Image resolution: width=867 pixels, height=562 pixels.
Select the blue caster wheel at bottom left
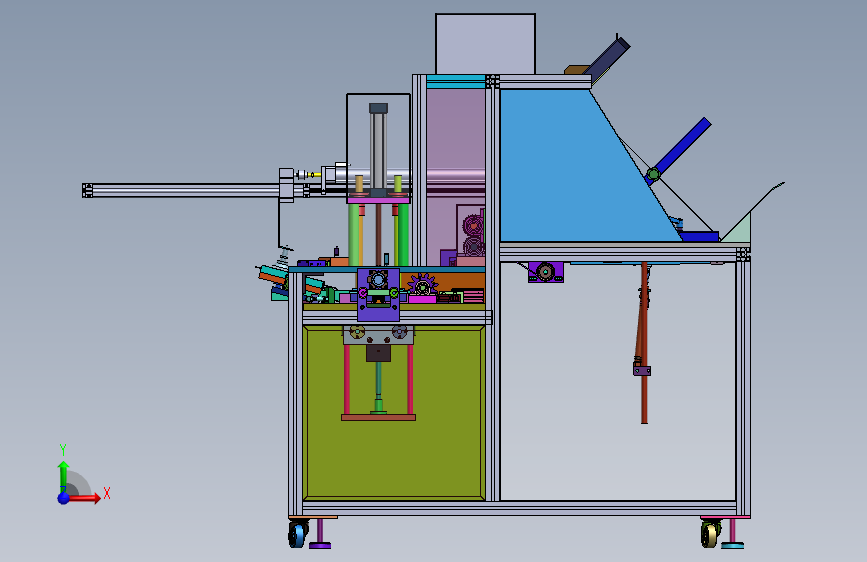(297, 534)
